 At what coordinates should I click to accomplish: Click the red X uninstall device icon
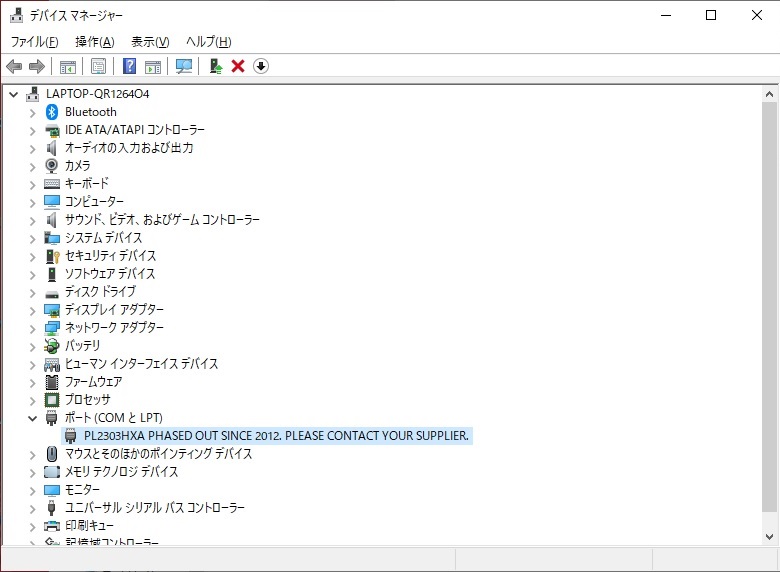pos(238,66)
